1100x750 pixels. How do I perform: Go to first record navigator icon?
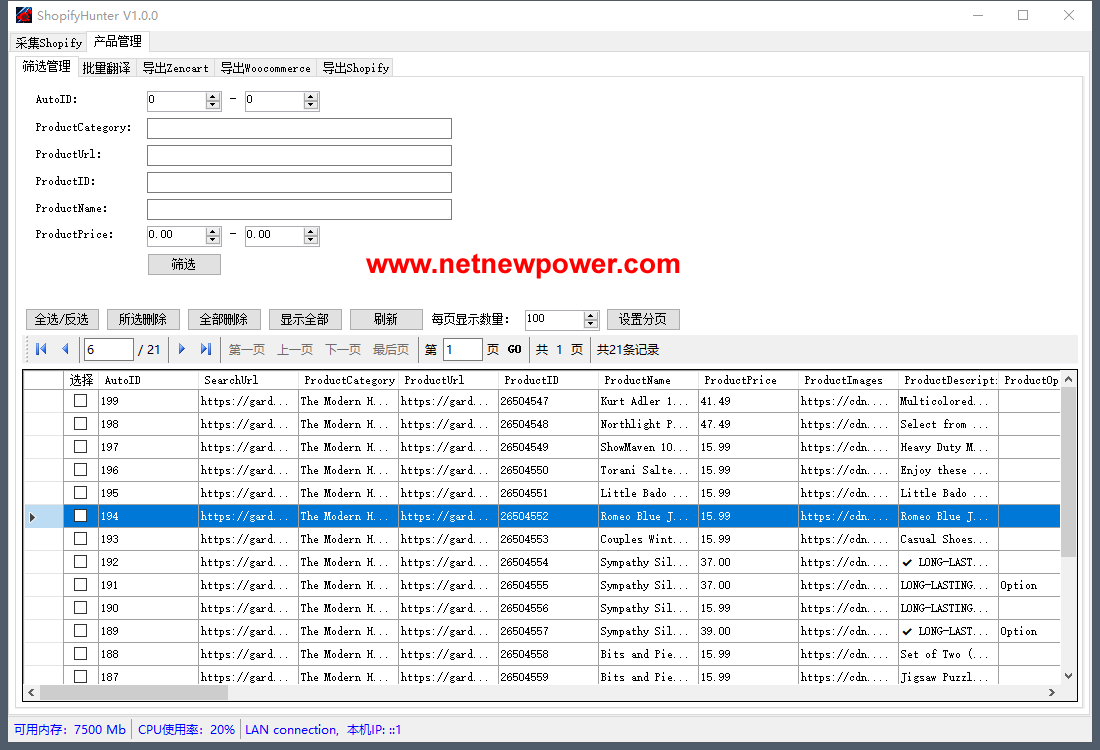click(x=41, y=349)
